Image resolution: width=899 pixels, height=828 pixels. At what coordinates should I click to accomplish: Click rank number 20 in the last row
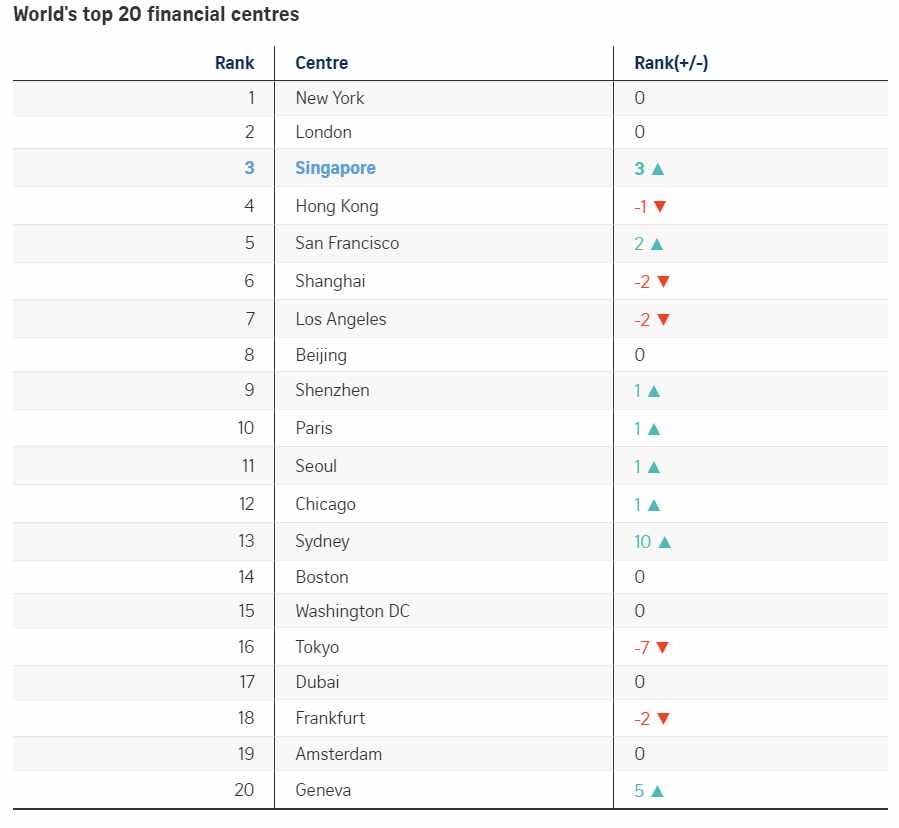click(244, 790)
